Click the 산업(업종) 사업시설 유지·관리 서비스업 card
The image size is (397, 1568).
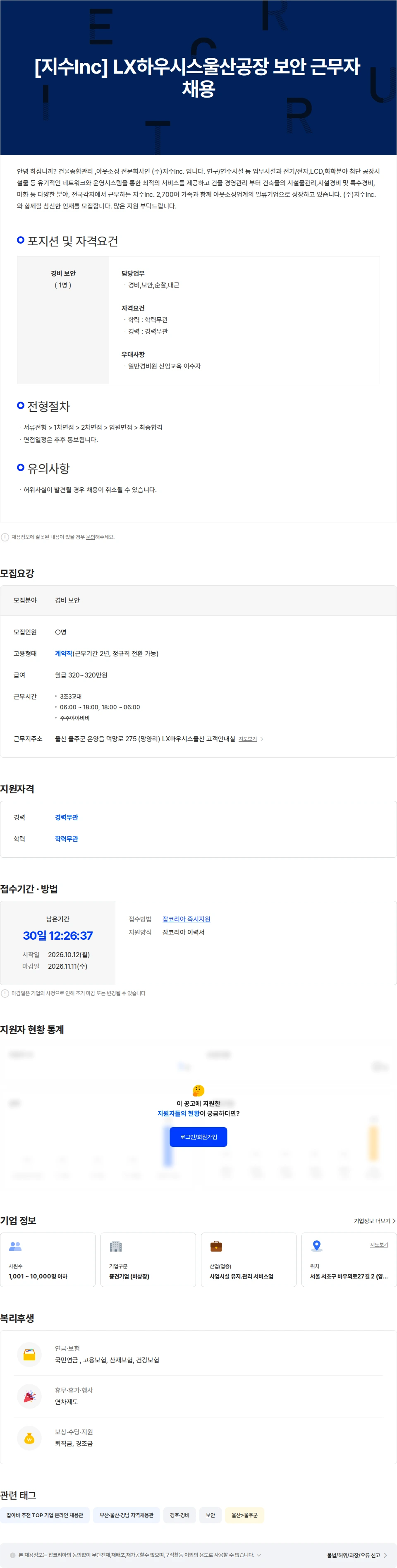point(249,1259)
